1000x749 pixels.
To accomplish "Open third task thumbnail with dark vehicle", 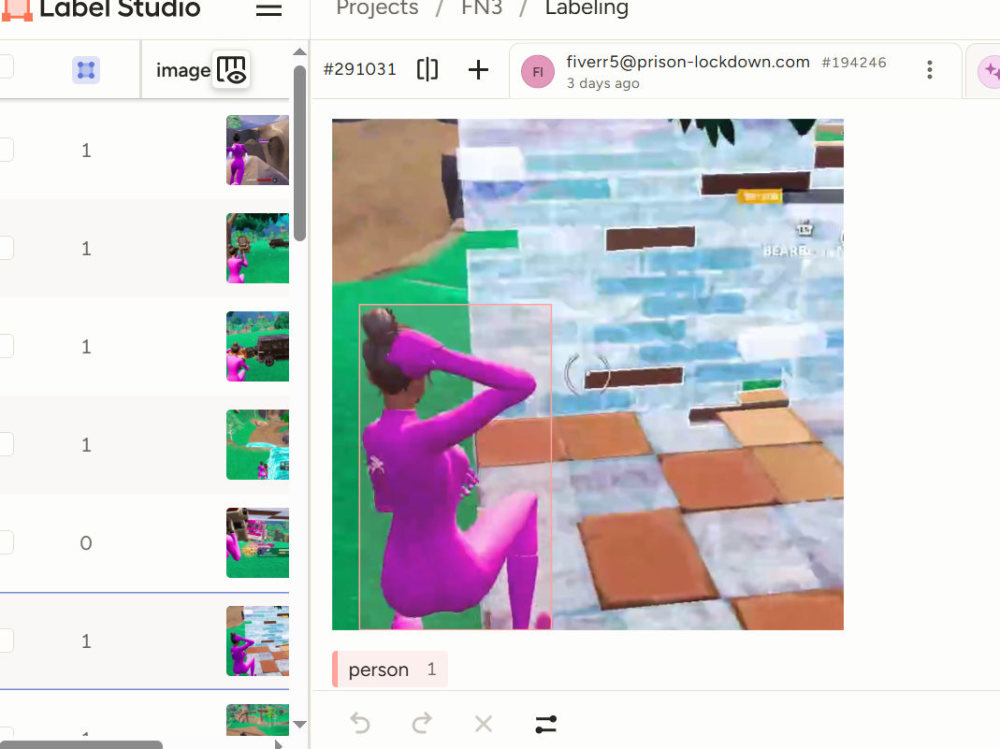I will (258, 346).
